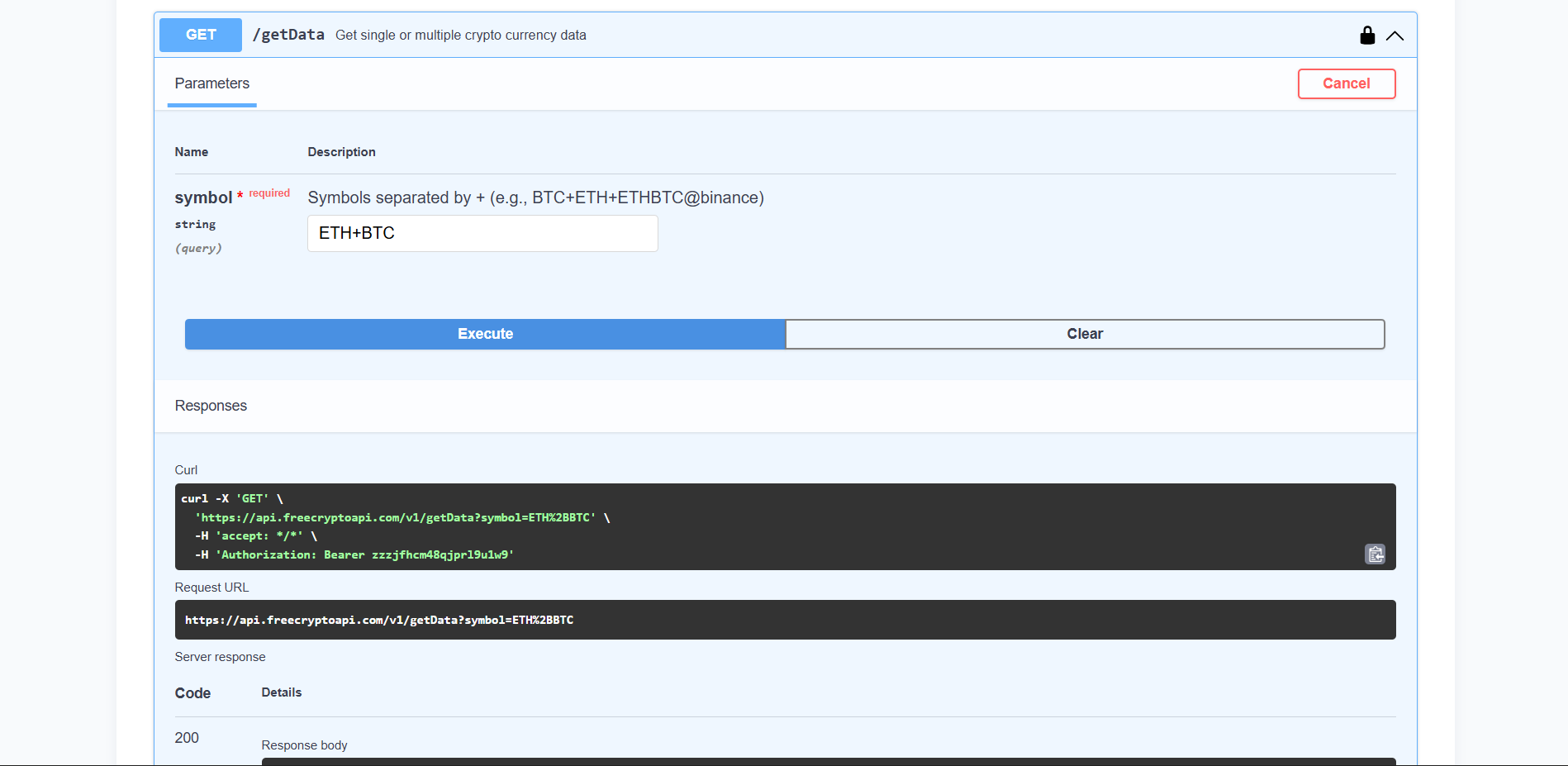1568x766 pixels.
Task: Highlight the Request URL text
Action: pyautogui.click(x=379, y=619)
